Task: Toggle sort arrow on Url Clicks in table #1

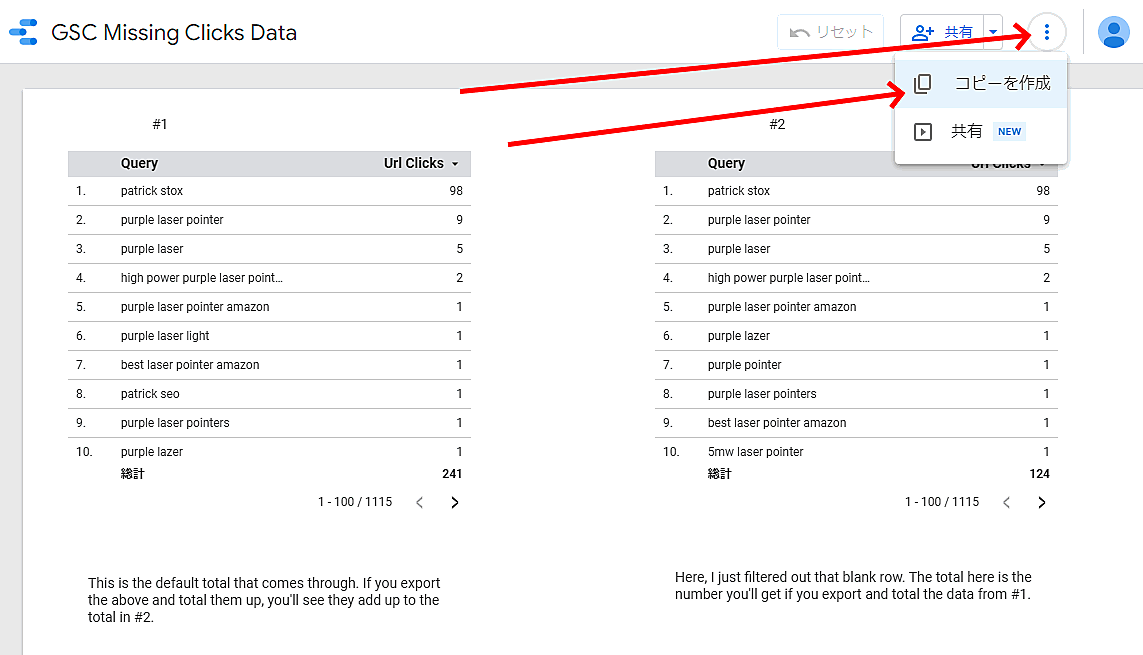Action: tap(455, 164)
